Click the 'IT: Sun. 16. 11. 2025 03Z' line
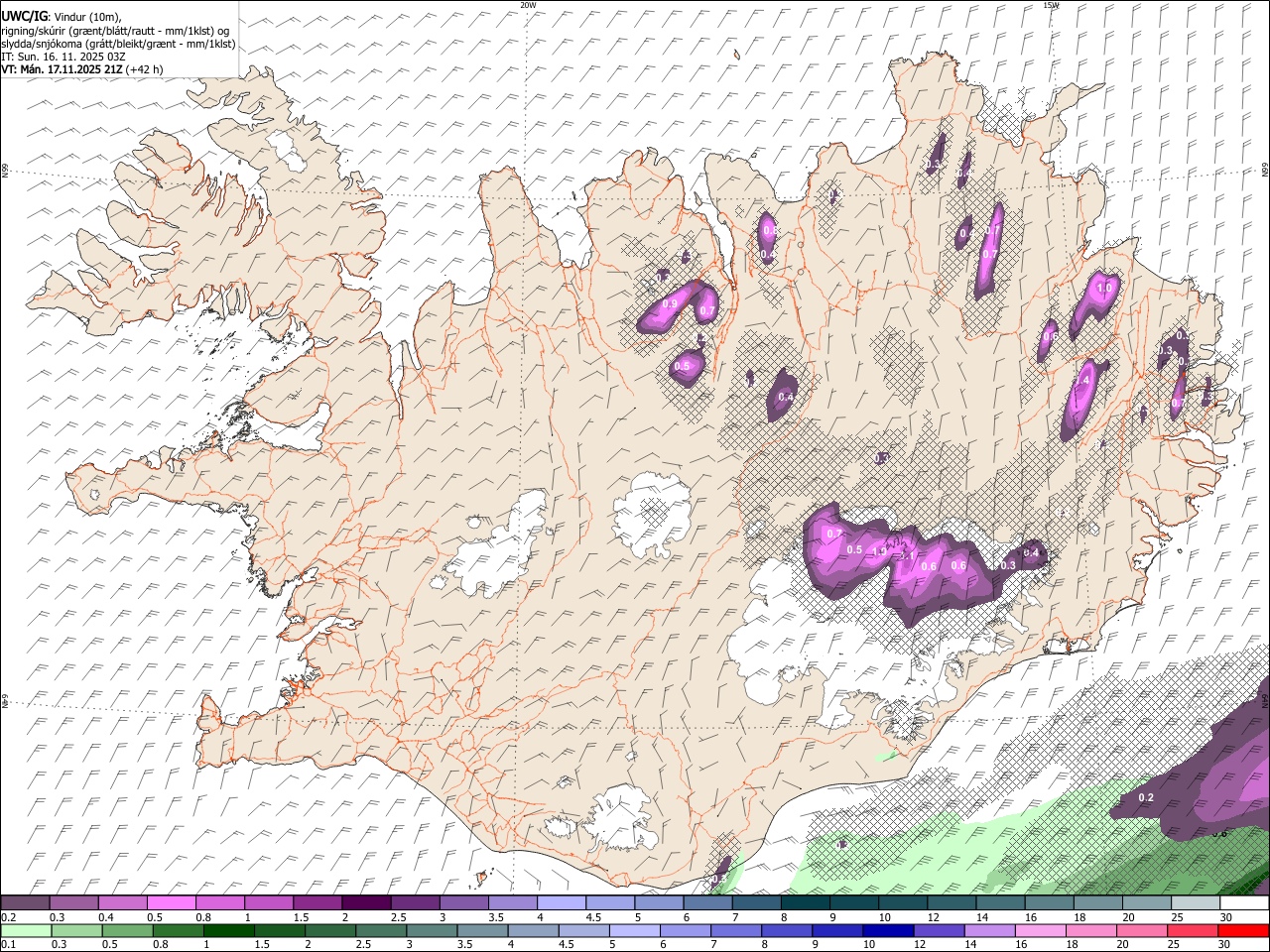1270x952 pixels. pos(63,57)
